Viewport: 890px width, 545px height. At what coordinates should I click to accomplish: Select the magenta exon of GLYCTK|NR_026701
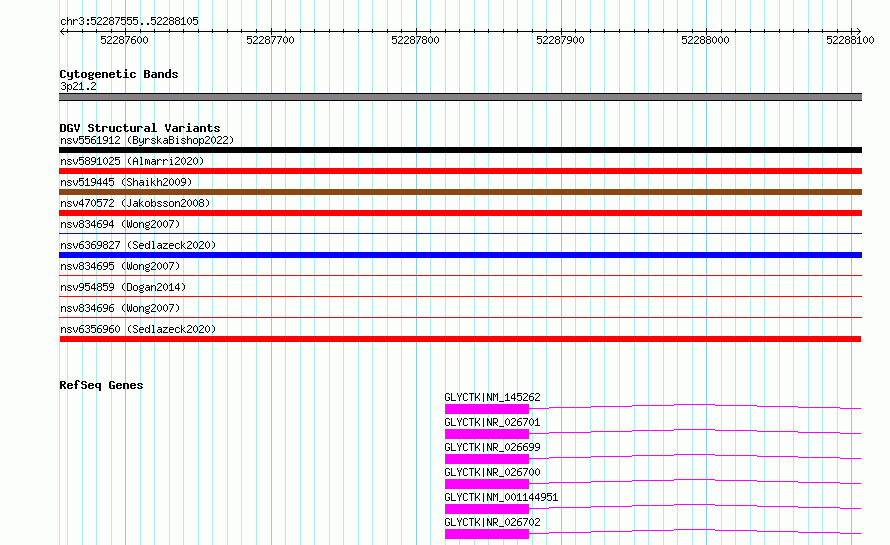tap(487, 434)
